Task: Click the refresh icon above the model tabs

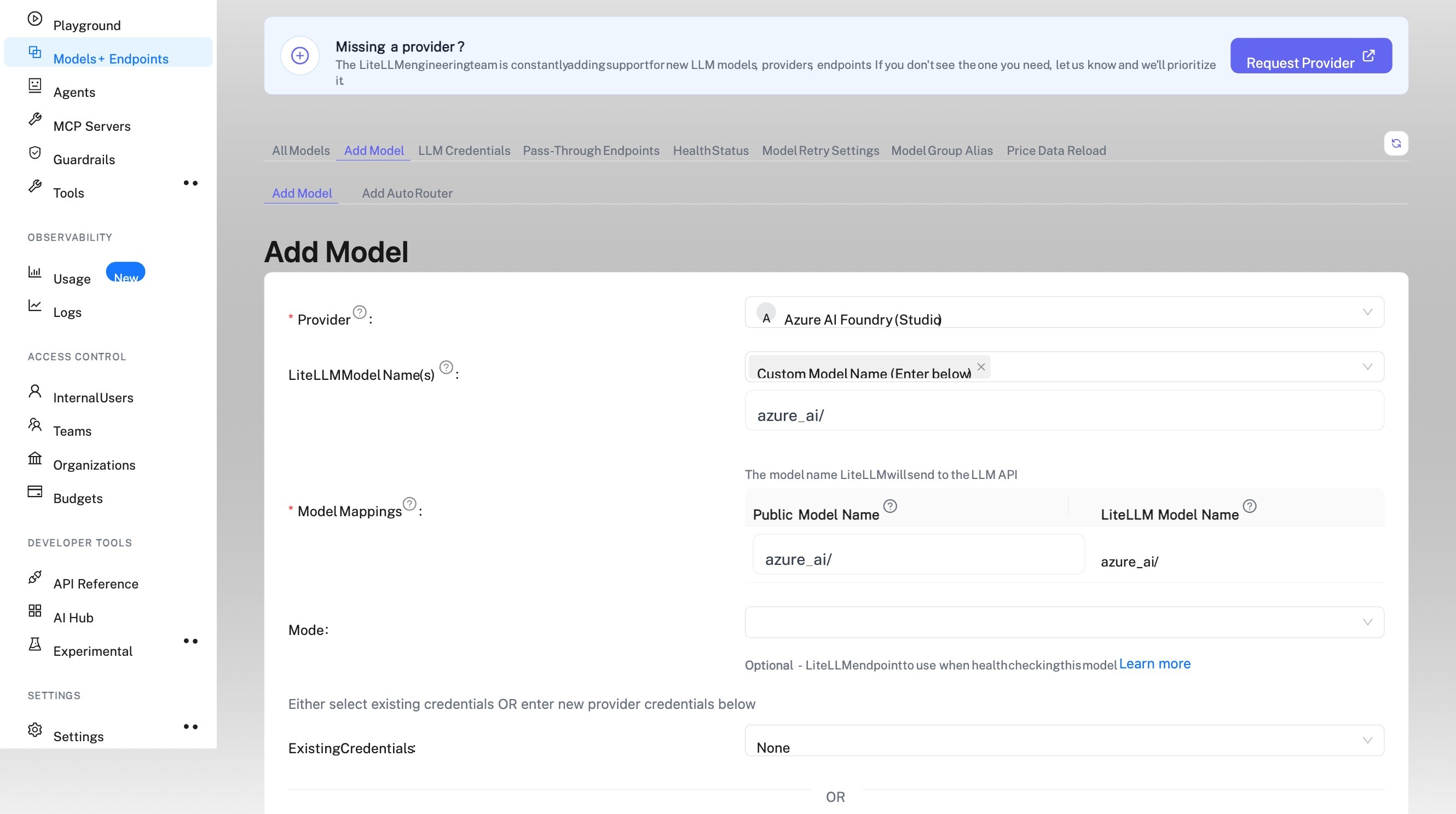Action: tap(1396, 143)
